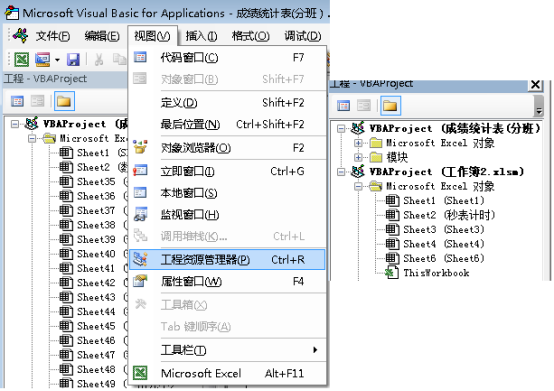Image resolution: width=554 pixels, height=391 pixels.
Task: Select Sheet2 (秒表计时) in right tree
Action: tap(449, 215)
